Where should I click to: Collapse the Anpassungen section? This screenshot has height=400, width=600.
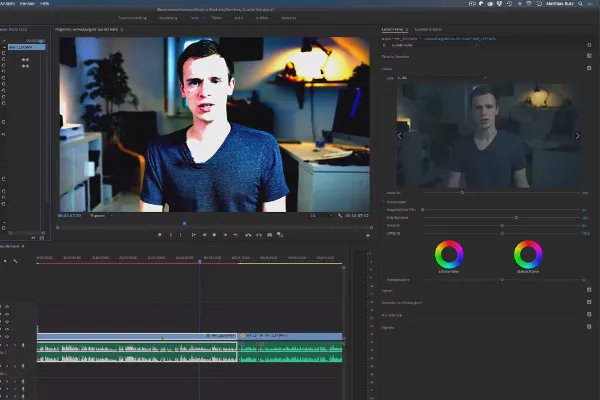coord(383,202)
